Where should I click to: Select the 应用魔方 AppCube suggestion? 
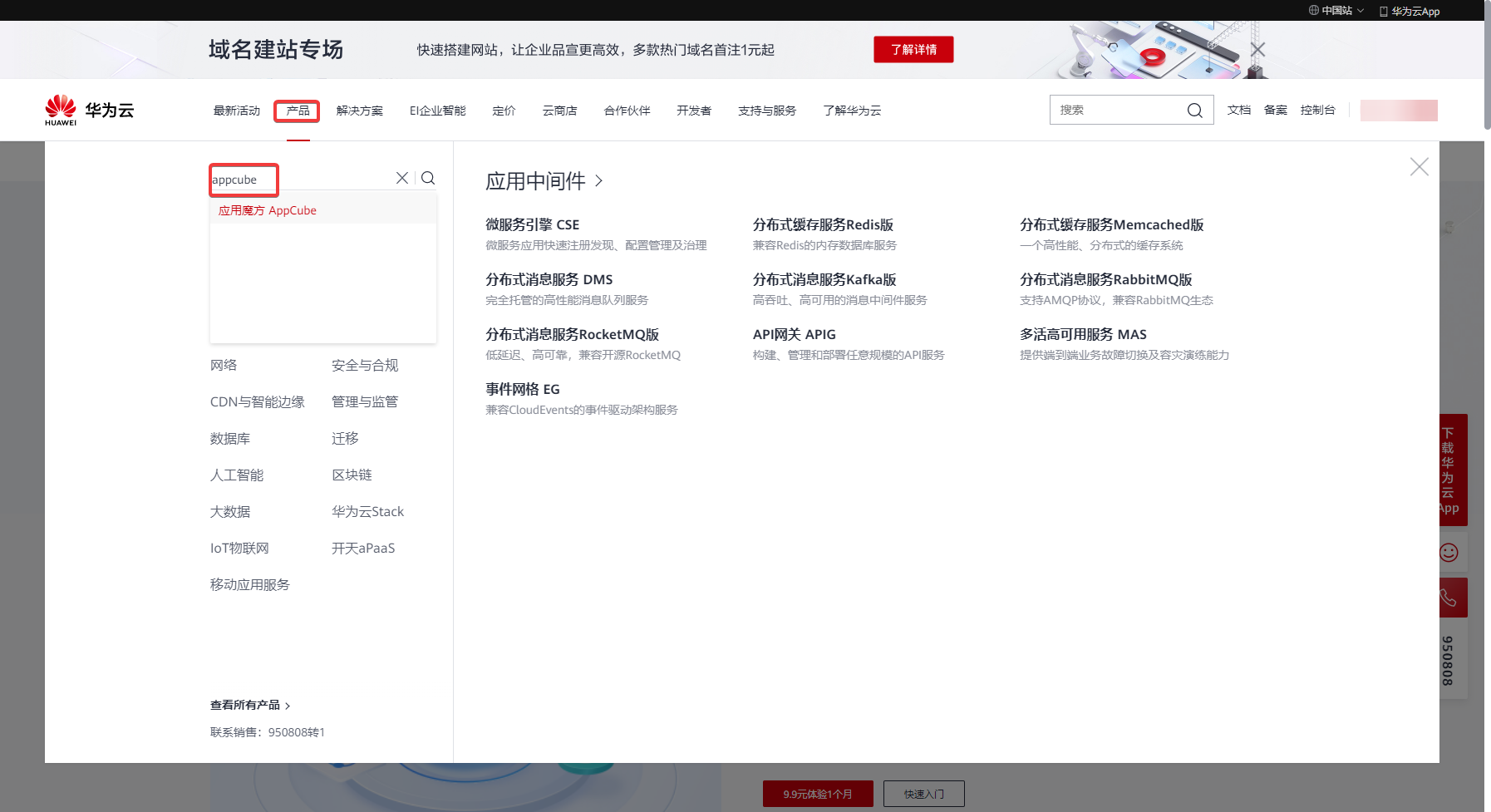pyautogui.click(x=323, y=210)
